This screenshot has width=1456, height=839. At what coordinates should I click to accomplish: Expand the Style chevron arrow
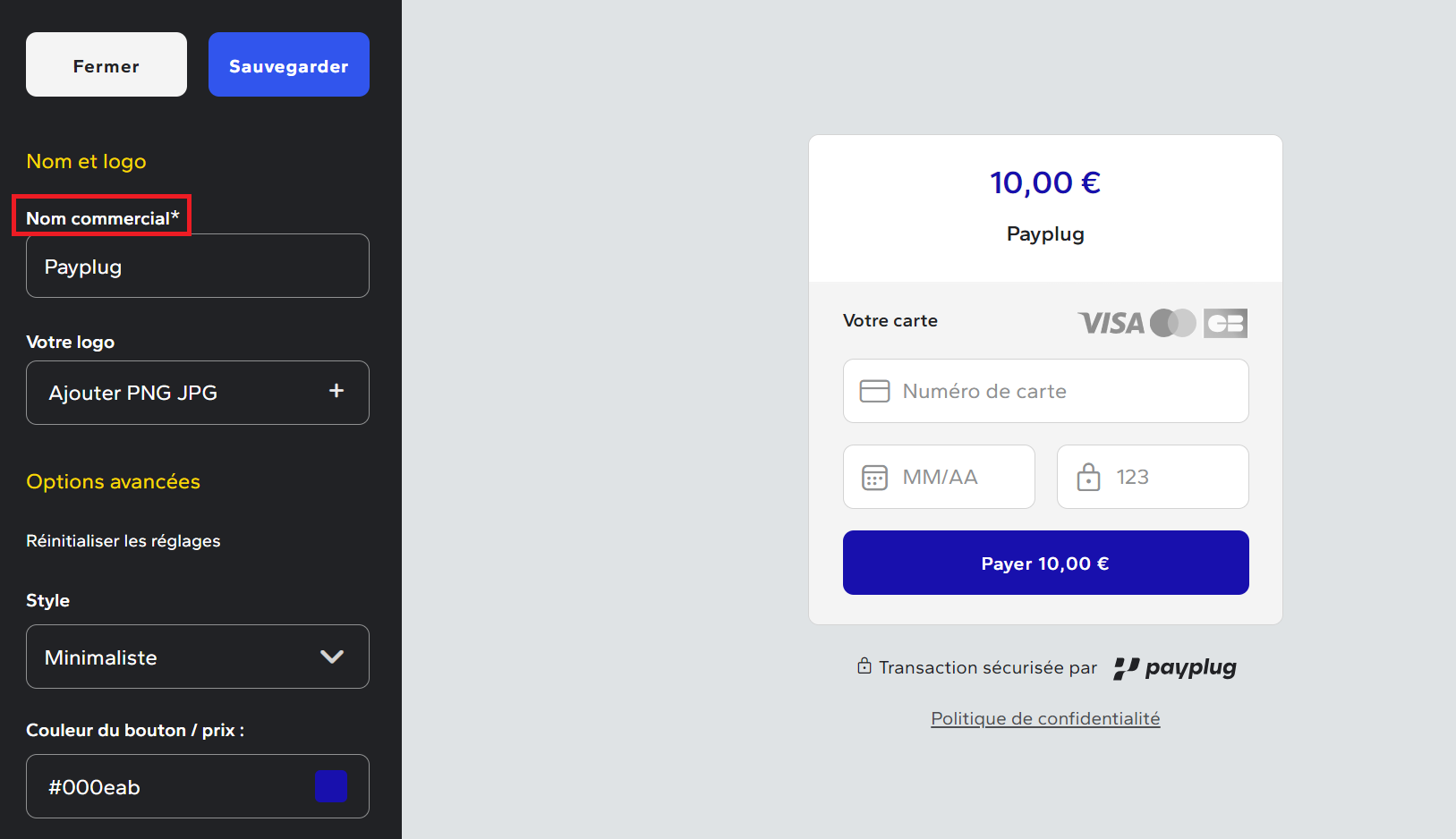pyautogui.click(x=332, y=657)
